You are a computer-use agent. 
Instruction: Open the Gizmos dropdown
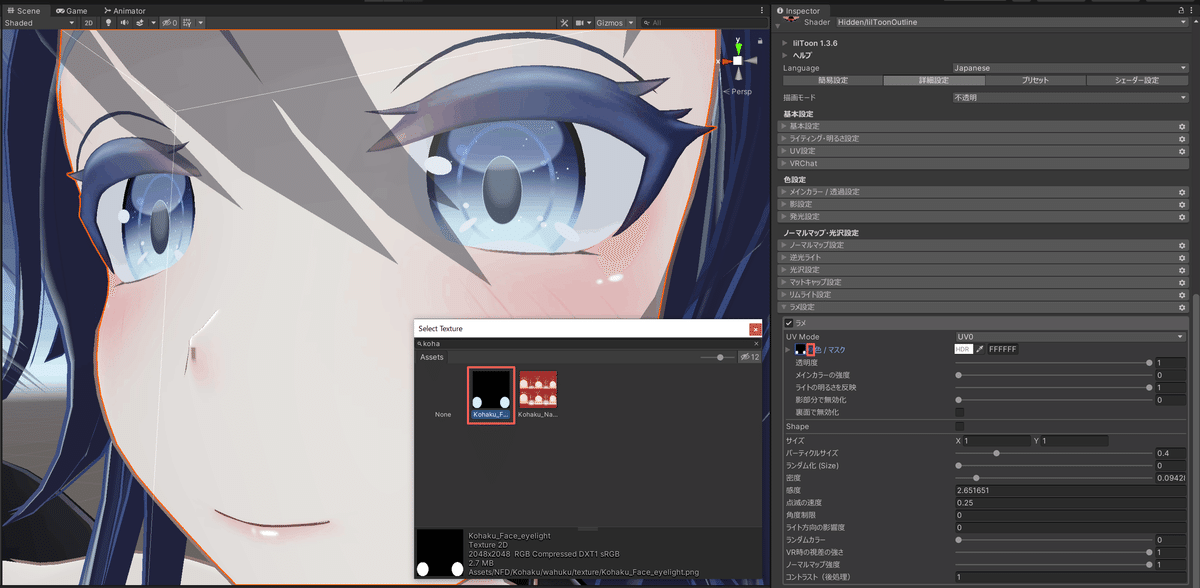coord(614,22)
